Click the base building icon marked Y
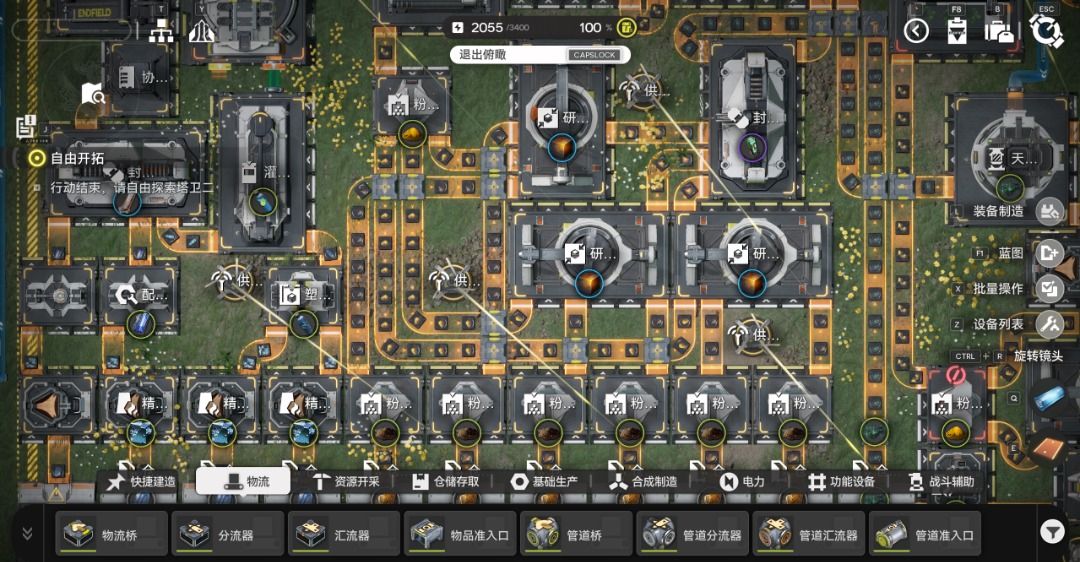 click(201, 31)
